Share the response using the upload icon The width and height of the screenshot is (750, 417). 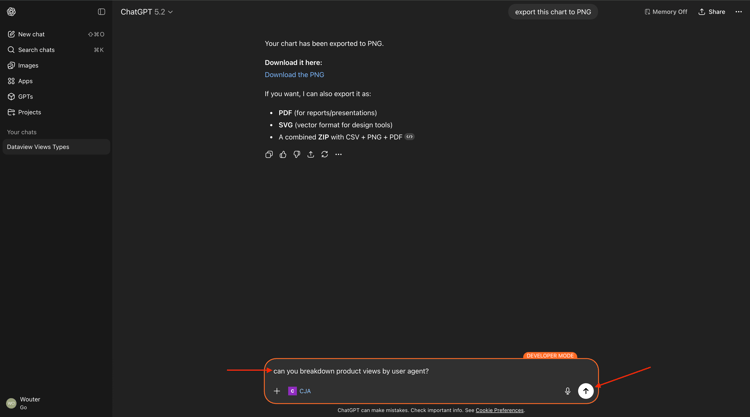click(310, 154)
